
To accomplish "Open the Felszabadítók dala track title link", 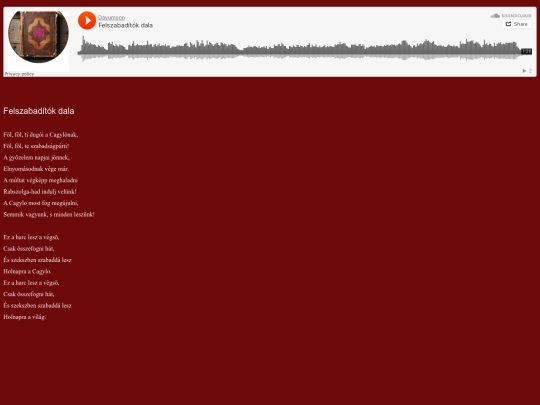I will (x=125, y=25).
